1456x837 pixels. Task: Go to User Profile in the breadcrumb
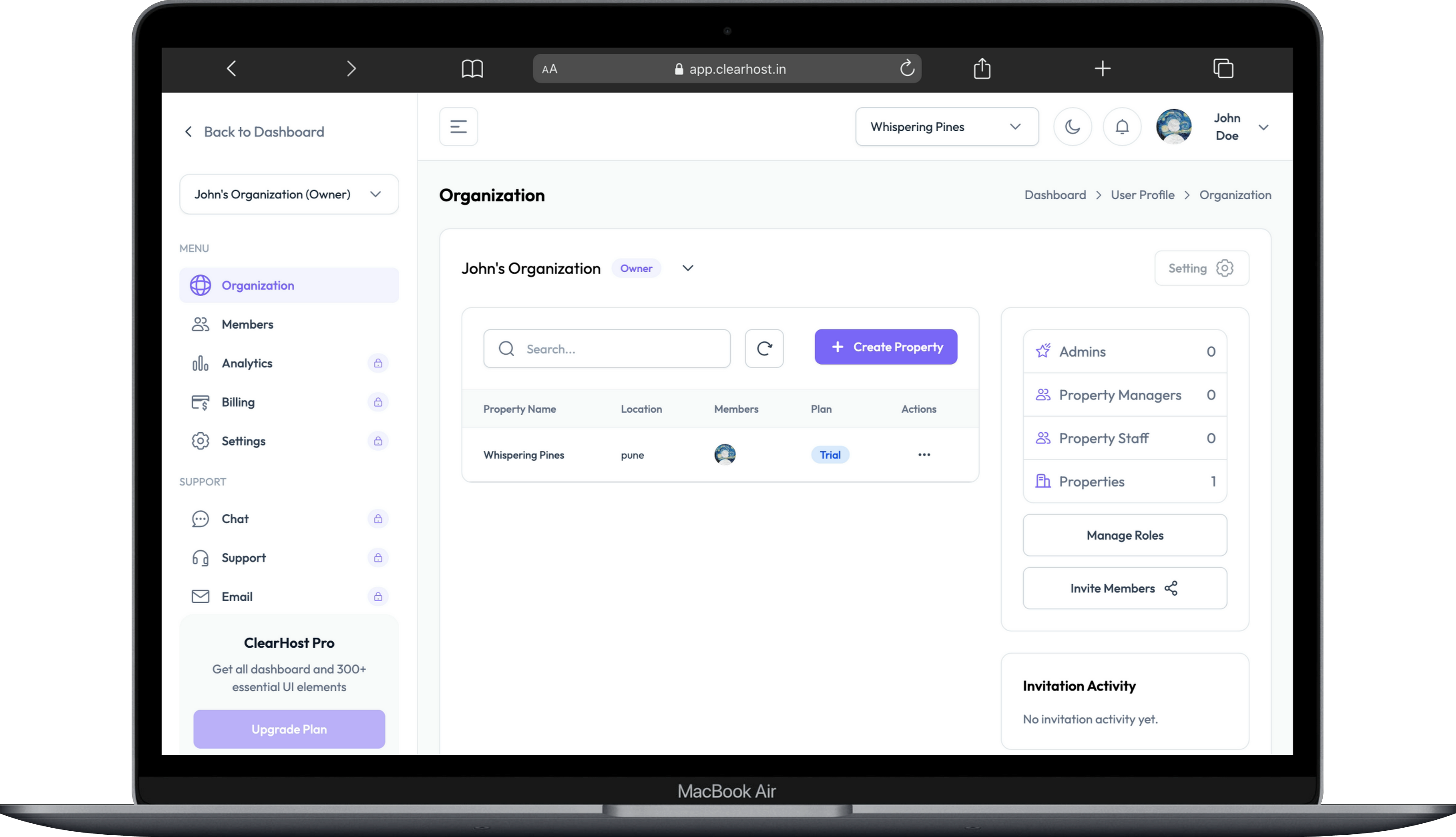tap(1142, 195)
